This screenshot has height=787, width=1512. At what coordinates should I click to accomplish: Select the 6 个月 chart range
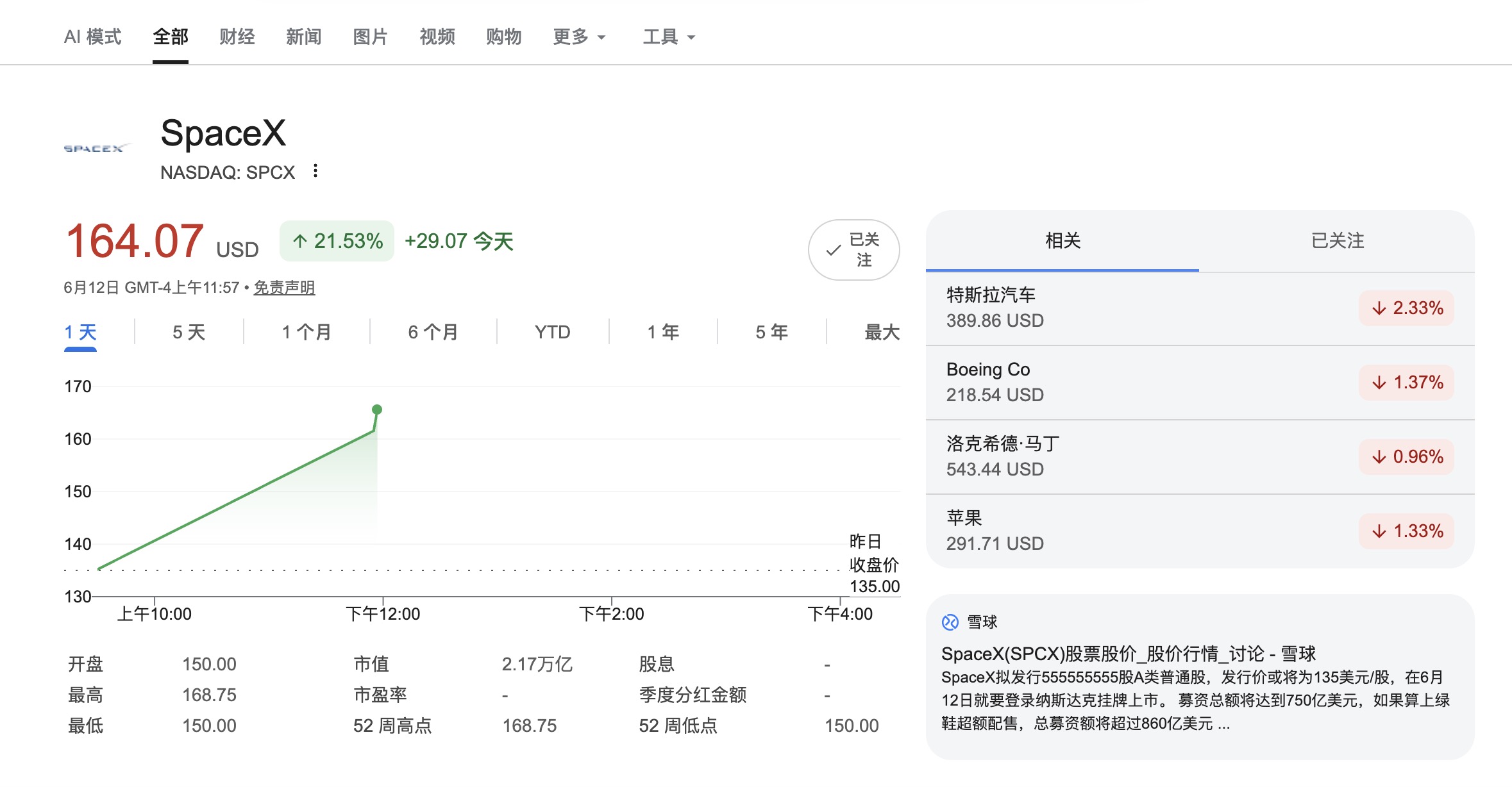point(433,333)
